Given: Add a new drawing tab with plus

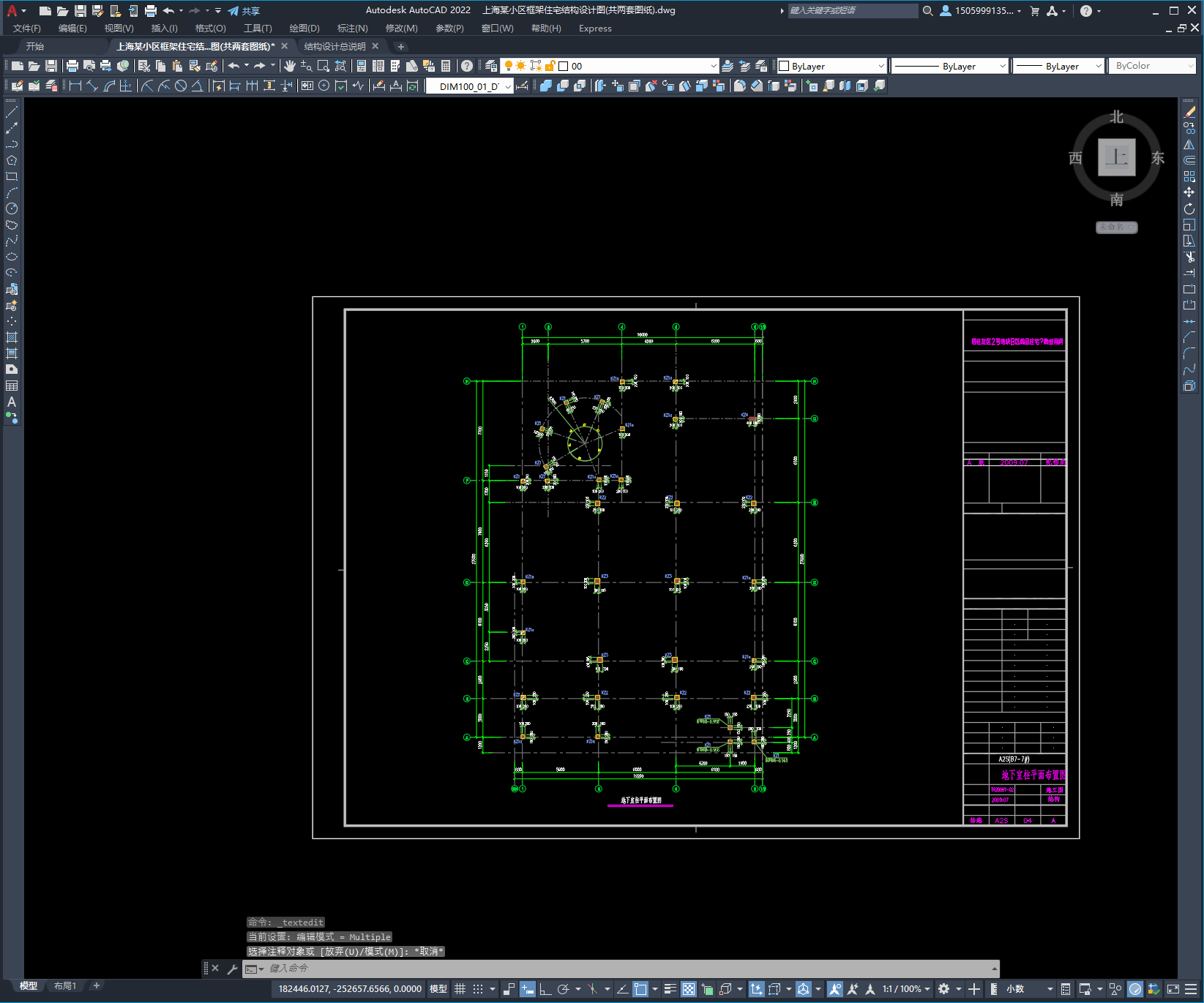Looking at the screenshot, I should [400, 46].
